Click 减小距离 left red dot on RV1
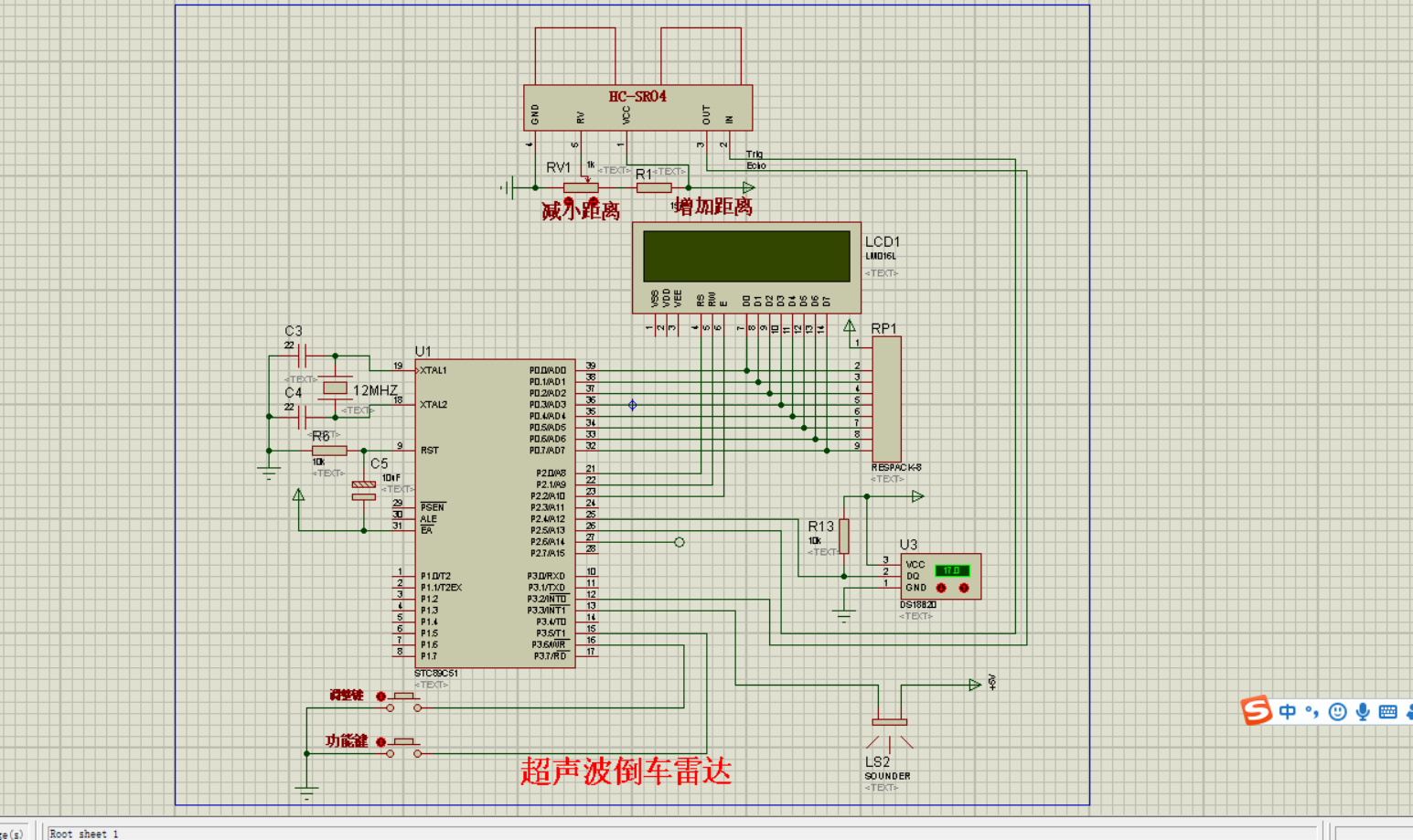This screenshot has height=840, width=1413. [x=569, y=201]
